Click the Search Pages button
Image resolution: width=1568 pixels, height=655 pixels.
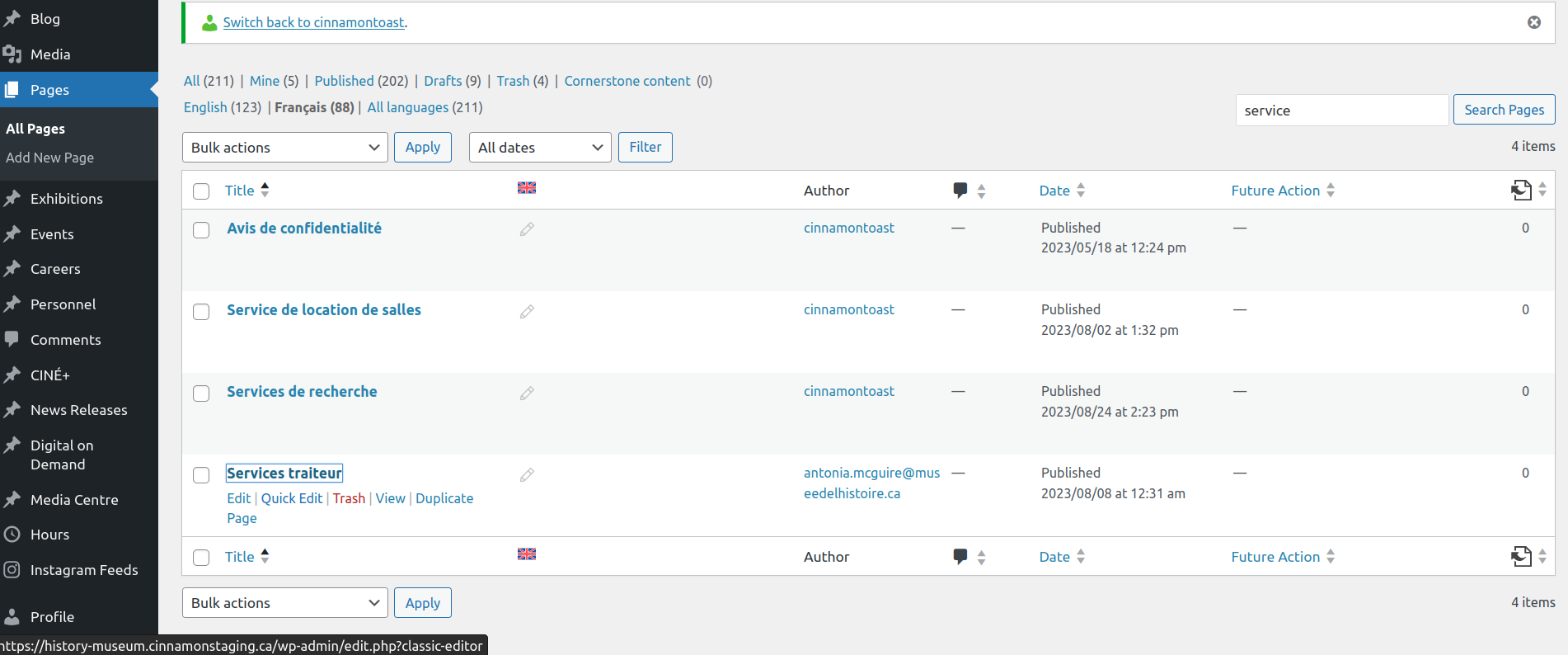click(x=1504, y=110)
